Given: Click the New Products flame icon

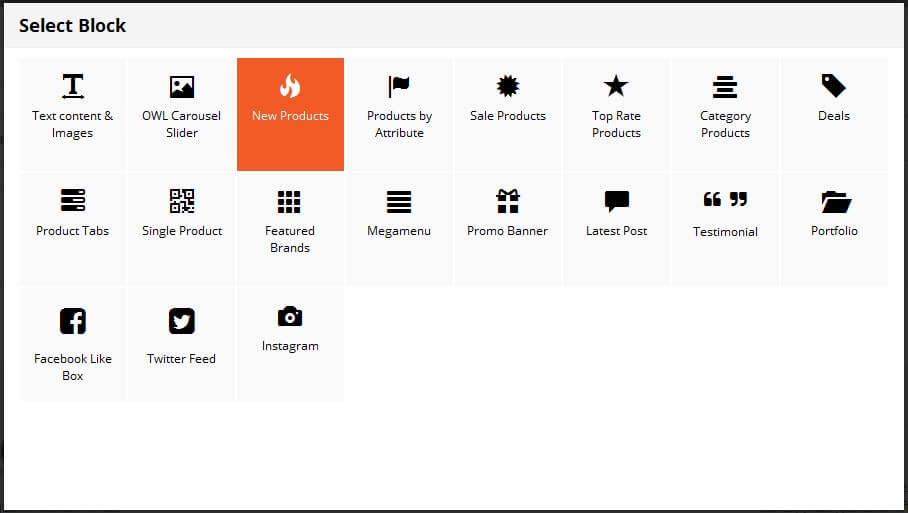Looking at the screenshot, I should tap(290, 86).
